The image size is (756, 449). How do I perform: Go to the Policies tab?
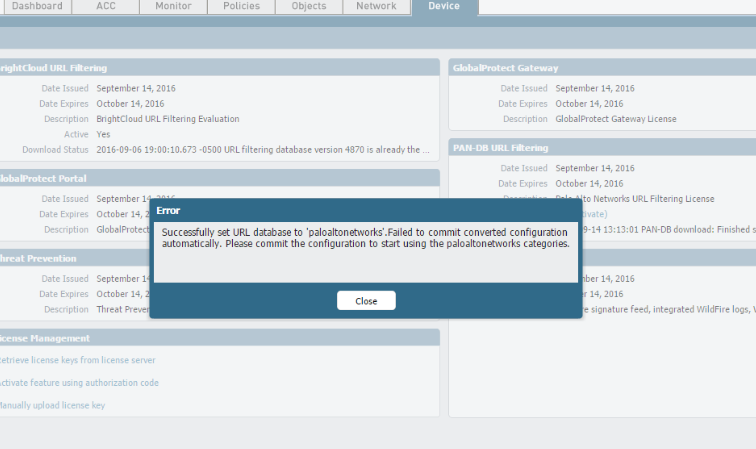pos(241,6)
